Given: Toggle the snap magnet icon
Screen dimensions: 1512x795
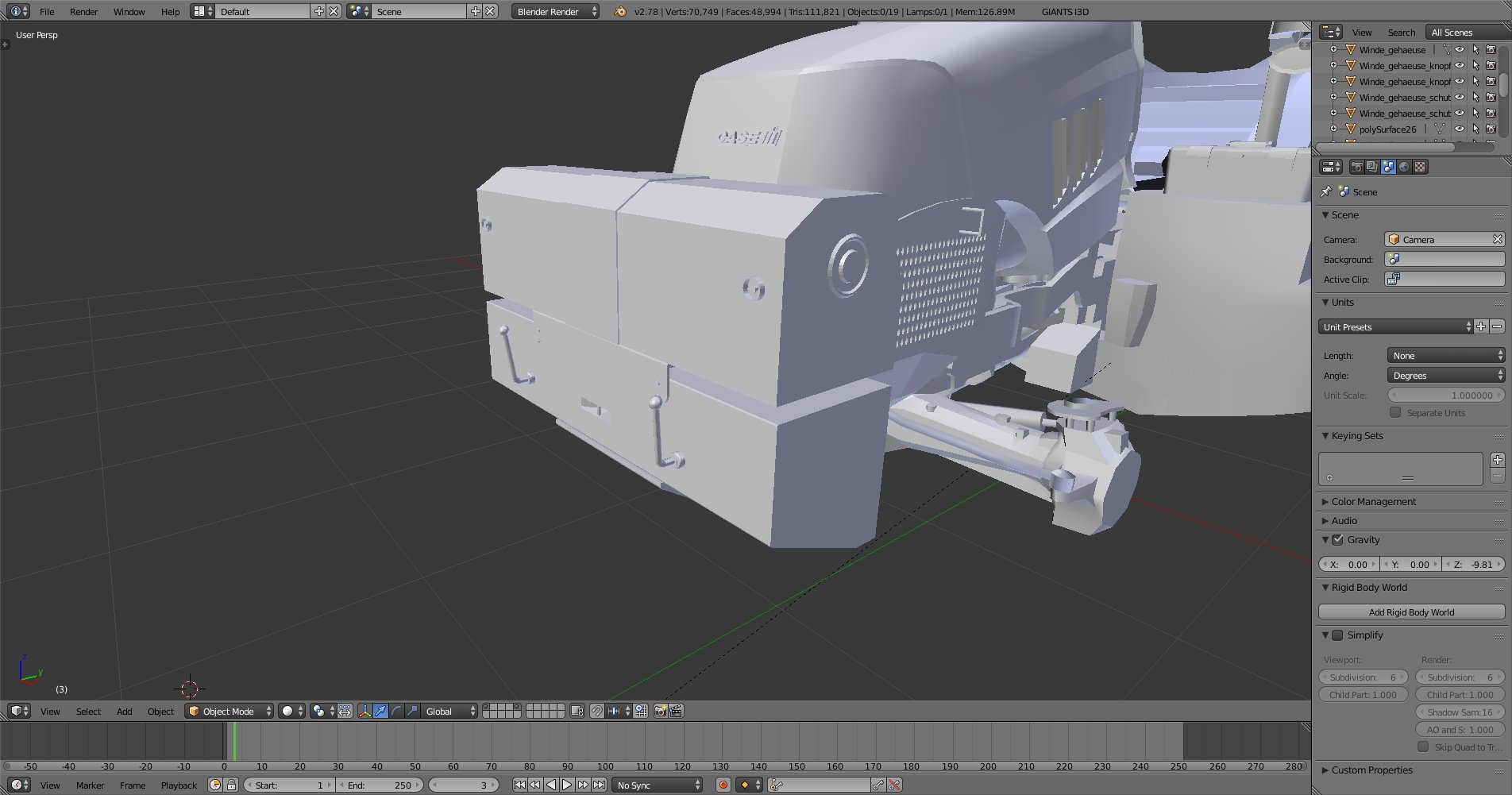Looking at the screenshot, I should (x=596, y=711).
